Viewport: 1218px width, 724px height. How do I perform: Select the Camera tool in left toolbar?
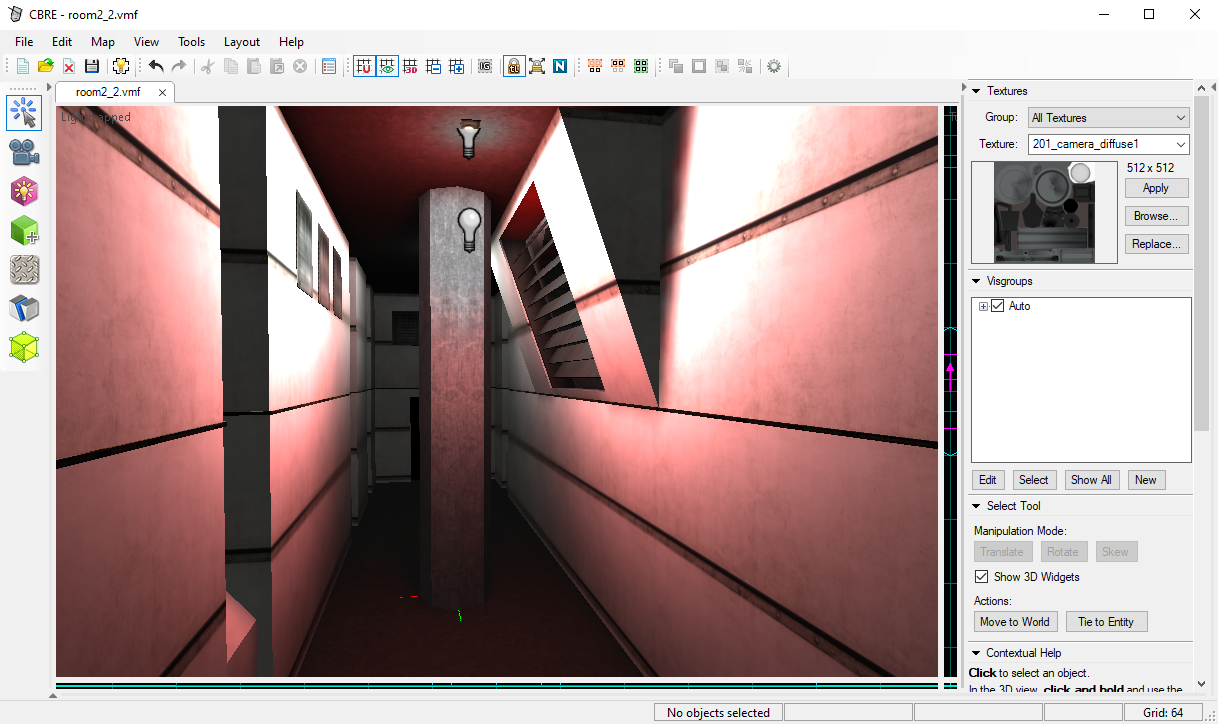coord(24,152)
